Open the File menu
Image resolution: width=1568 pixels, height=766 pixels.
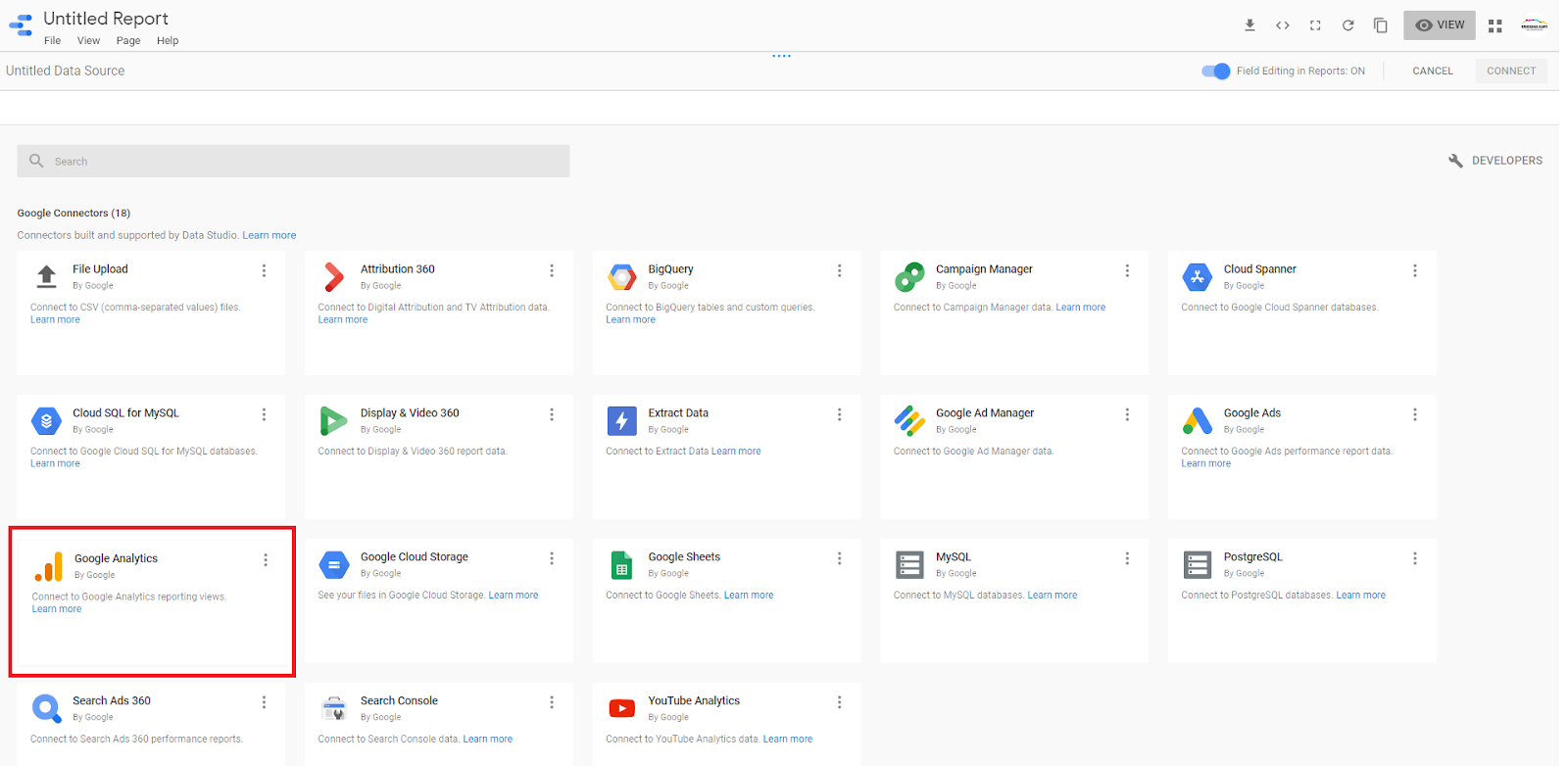coord(52,41)
